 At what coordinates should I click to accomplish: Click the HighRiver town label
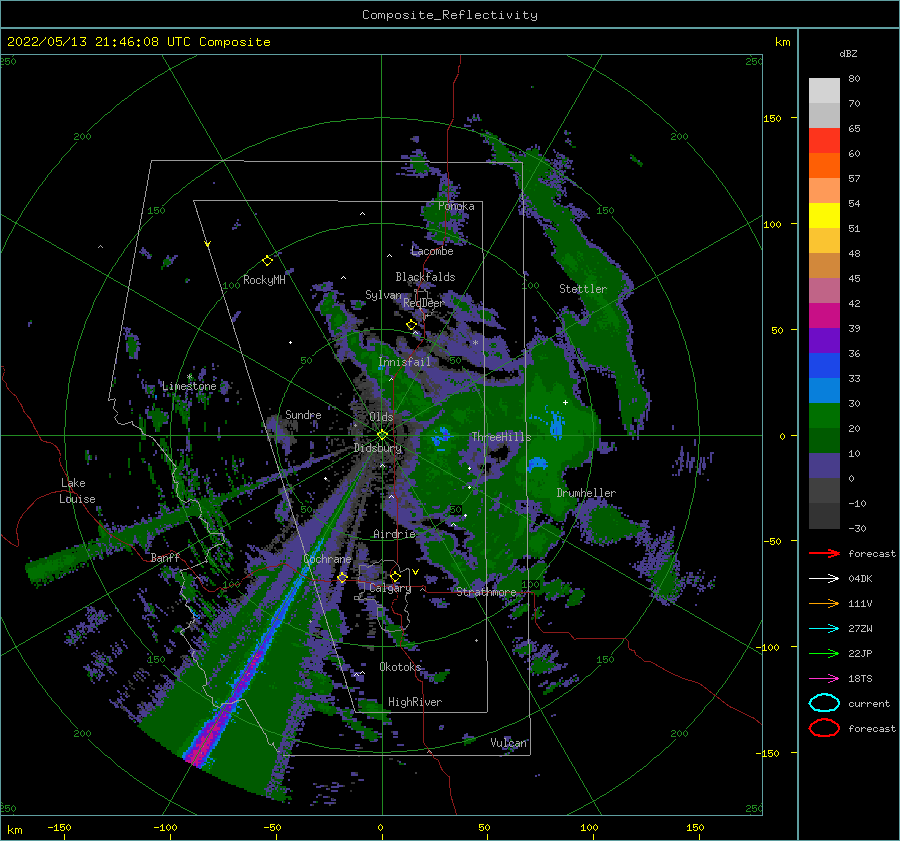(415, 702)
